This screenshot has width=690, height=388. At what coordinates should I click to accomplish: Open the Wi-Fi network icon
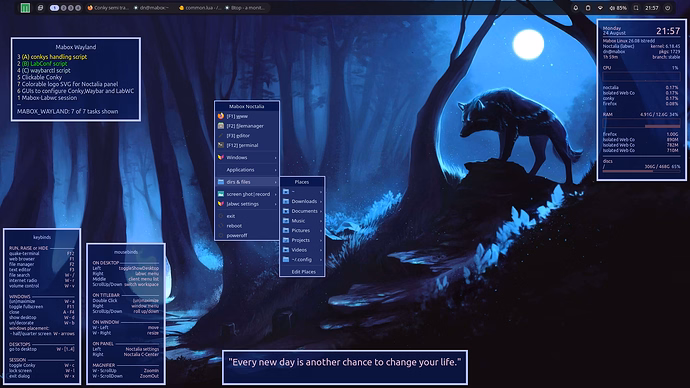600,7
